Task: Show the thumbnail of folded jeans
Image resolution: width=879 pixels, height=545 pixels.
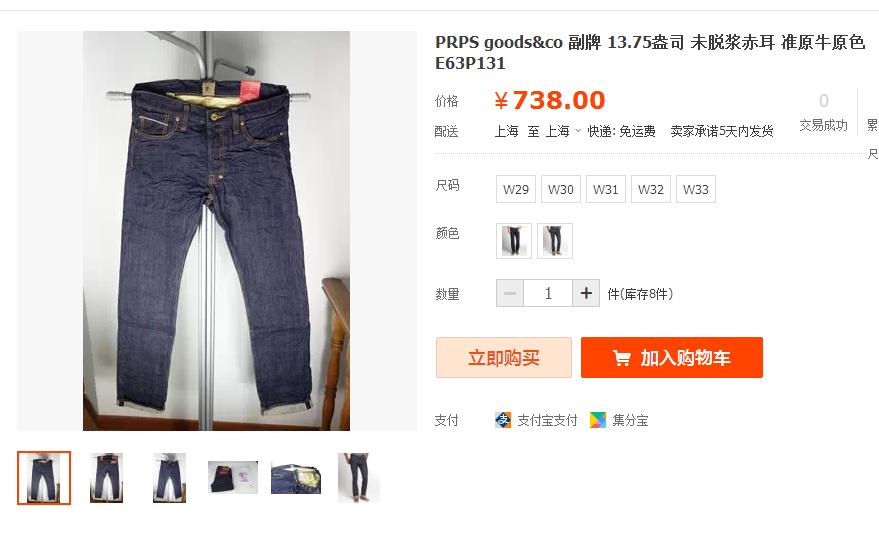Action: coord(233,478)
